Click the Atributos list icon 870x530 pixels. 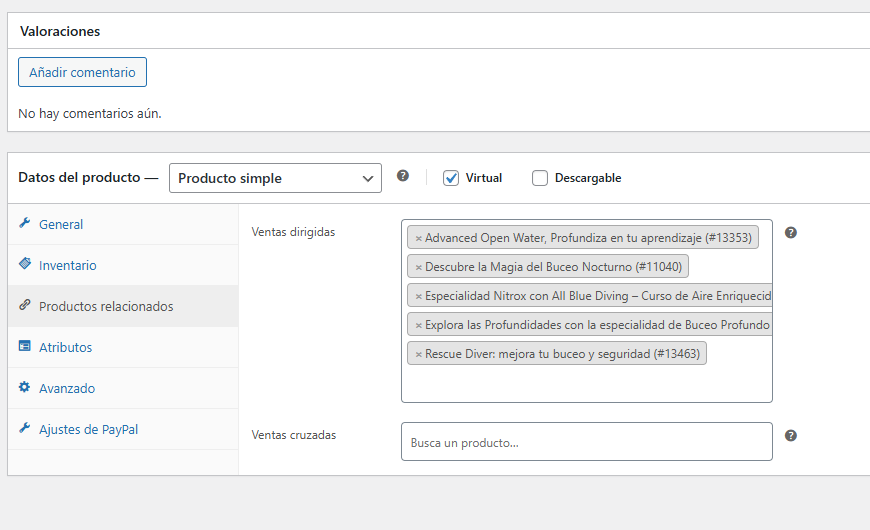24,346
